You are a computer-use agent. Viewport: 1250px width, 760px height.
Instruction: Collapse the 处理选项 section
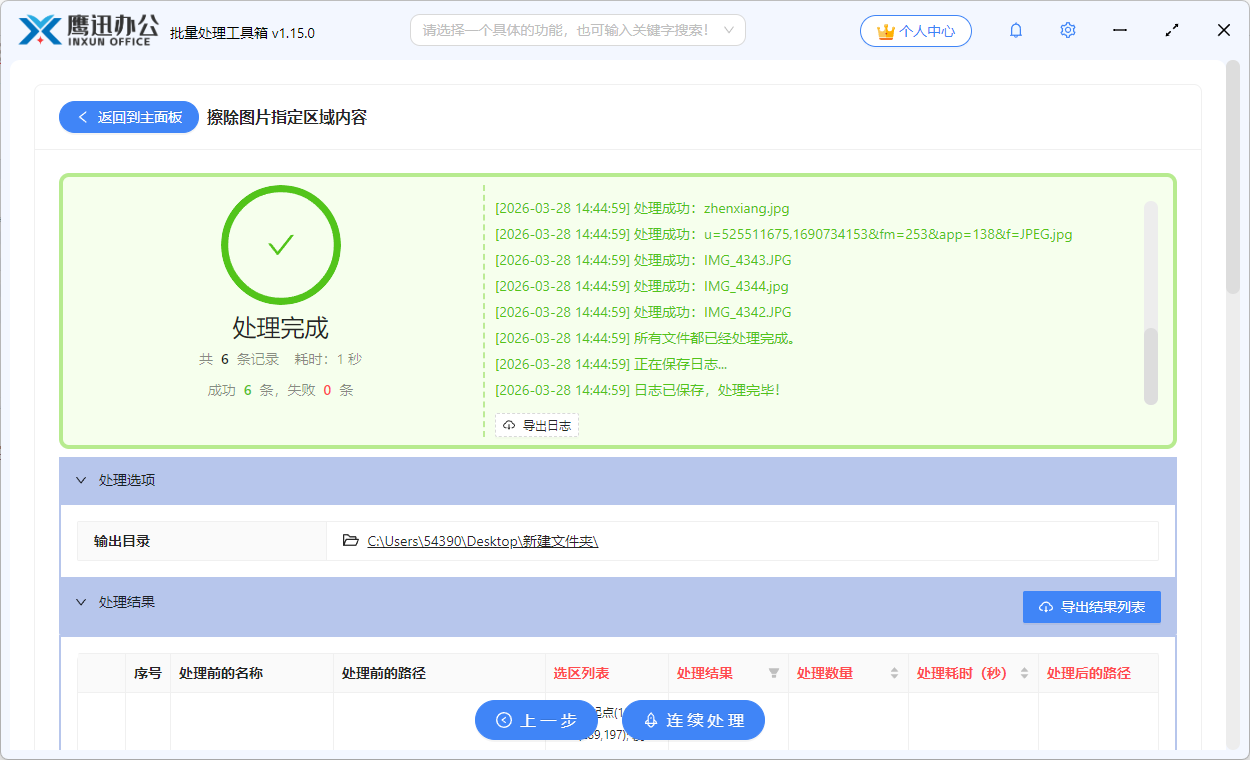click(x=82, y=480)
